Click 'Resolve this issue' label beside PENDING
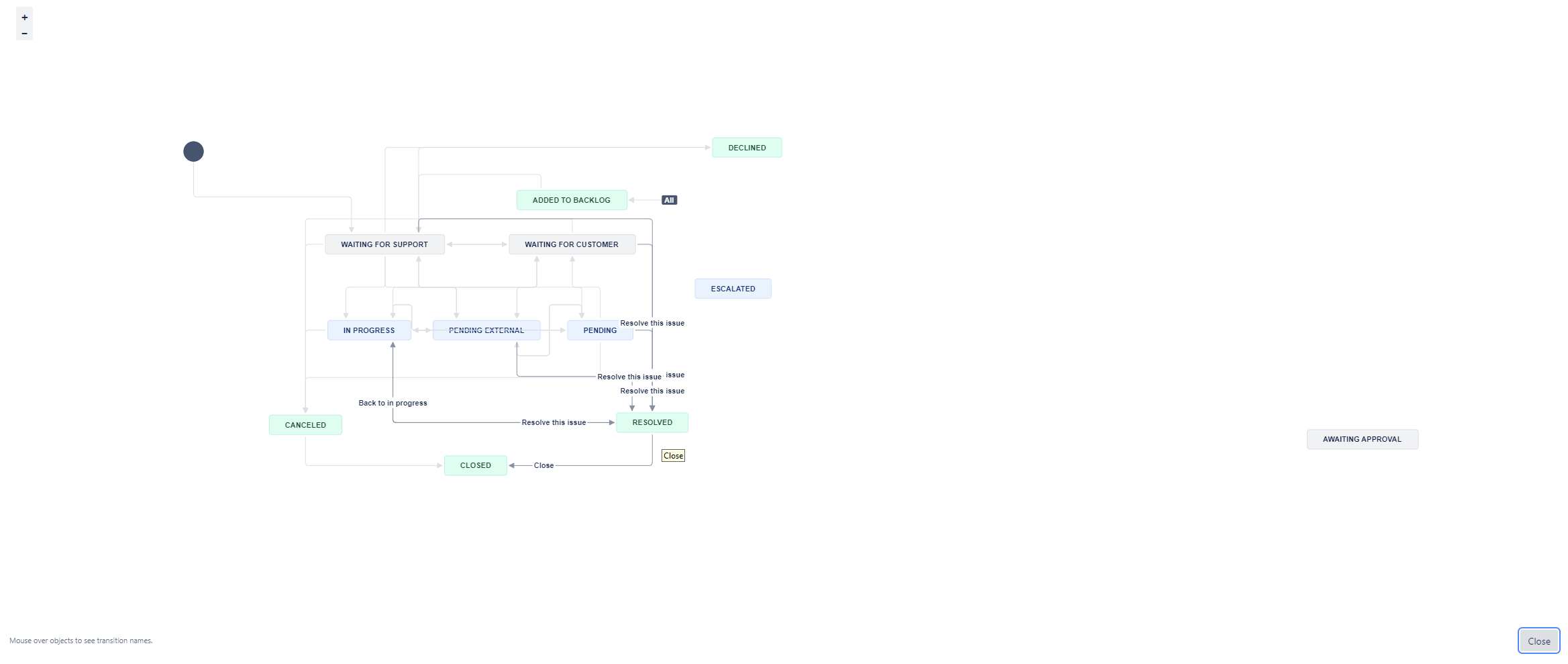1568x664 pixels. tap(652, 323)
